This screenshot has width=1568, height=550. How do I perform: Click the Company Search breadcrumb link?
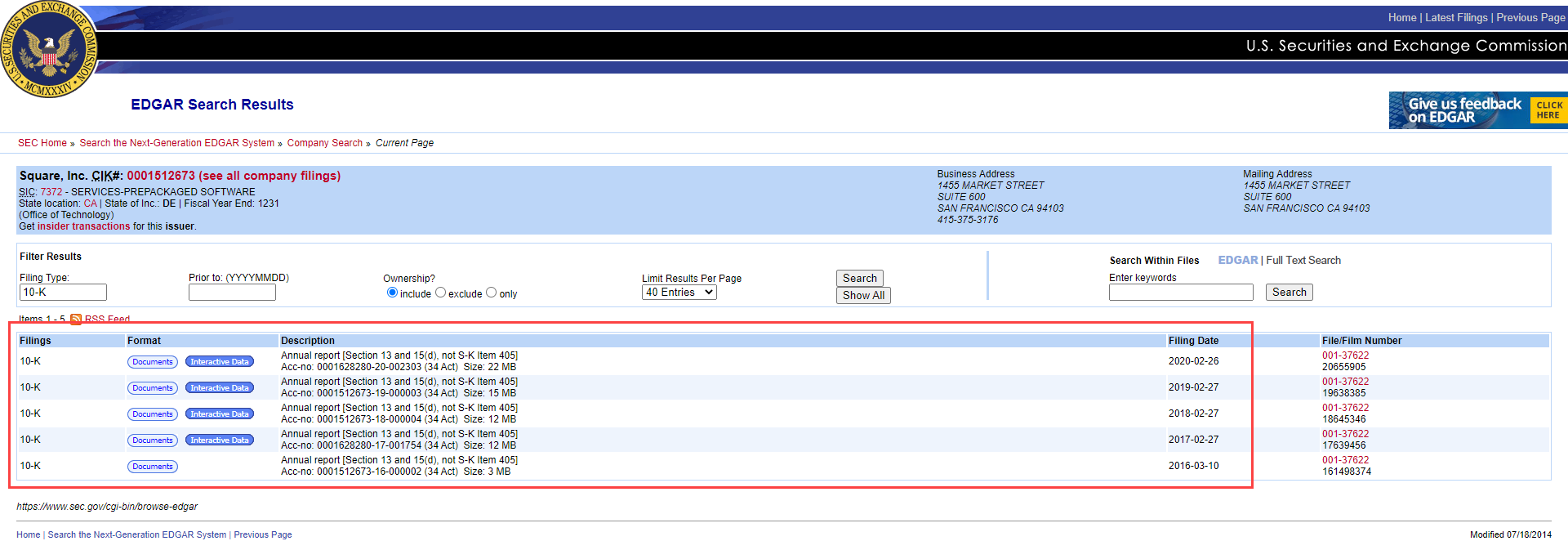tap(325, 143)
